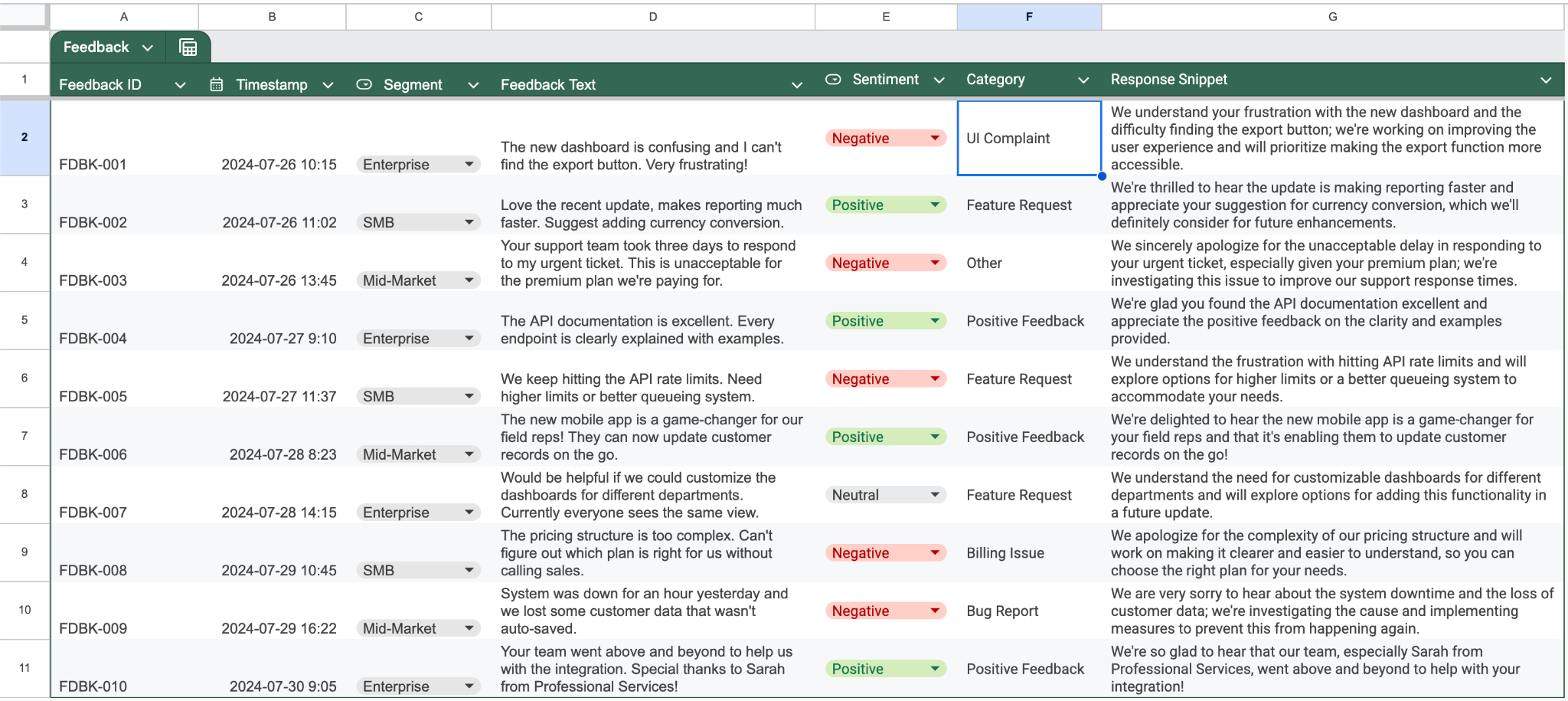Screen dimensions: 1568x701
Task: Click dropdown-chip icon in Segment header
Action: pos(364,85)
